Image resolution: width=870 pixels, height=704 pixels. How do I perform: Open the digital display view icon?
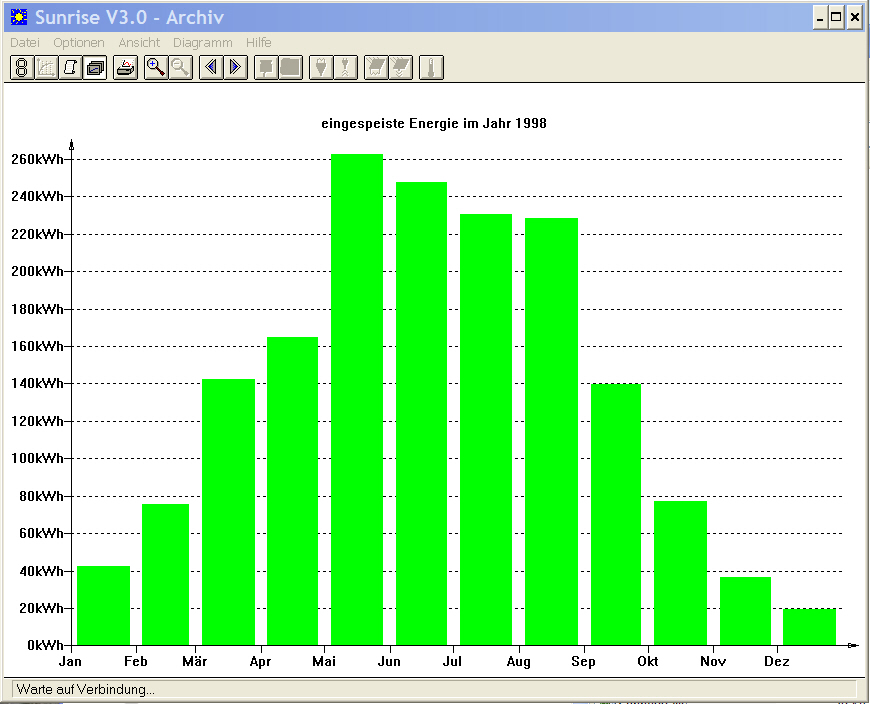[22, 68]
